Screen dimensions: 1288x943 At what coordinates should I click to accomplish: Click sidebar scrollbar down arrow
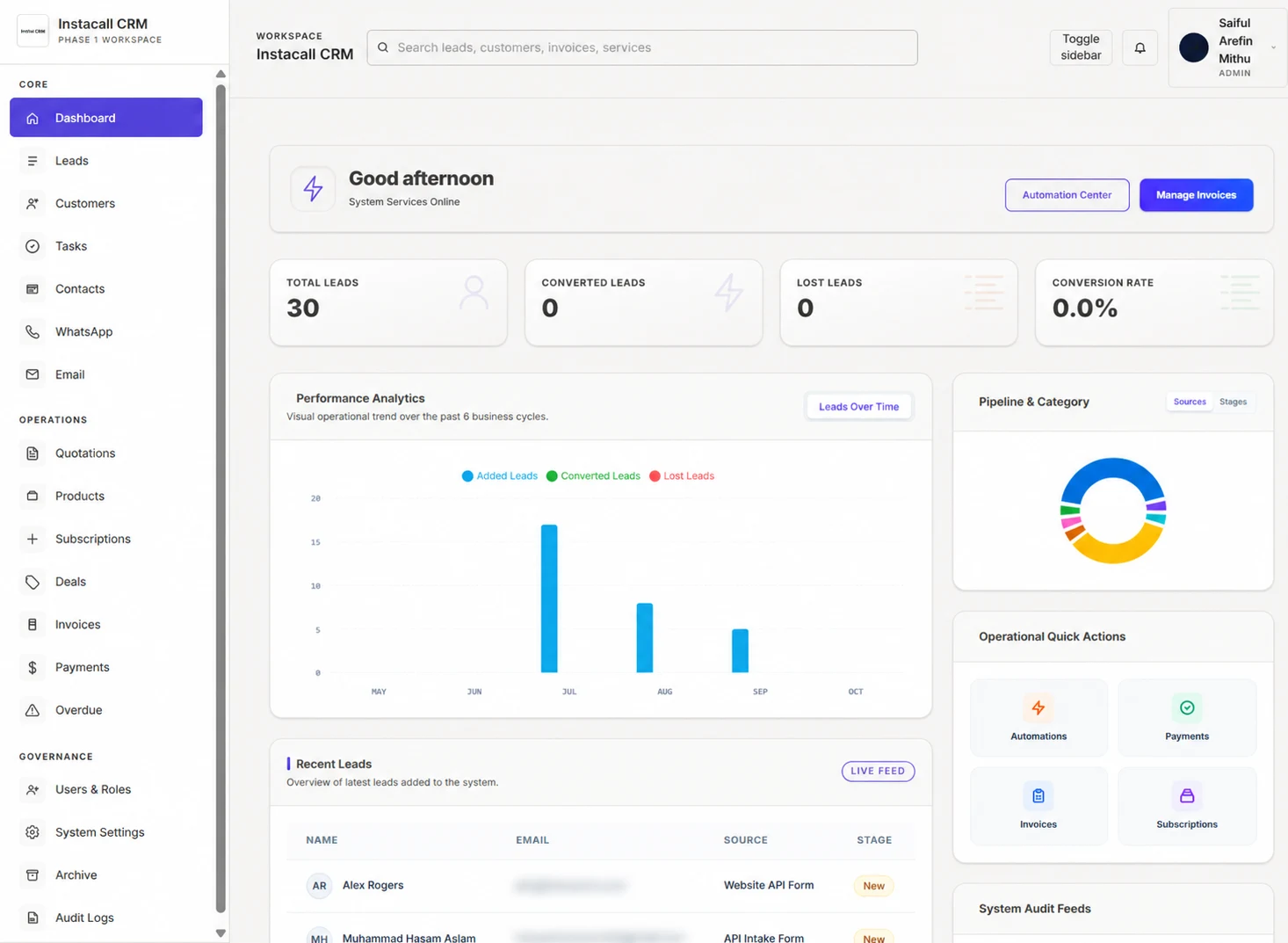click(x=221, y=933)
